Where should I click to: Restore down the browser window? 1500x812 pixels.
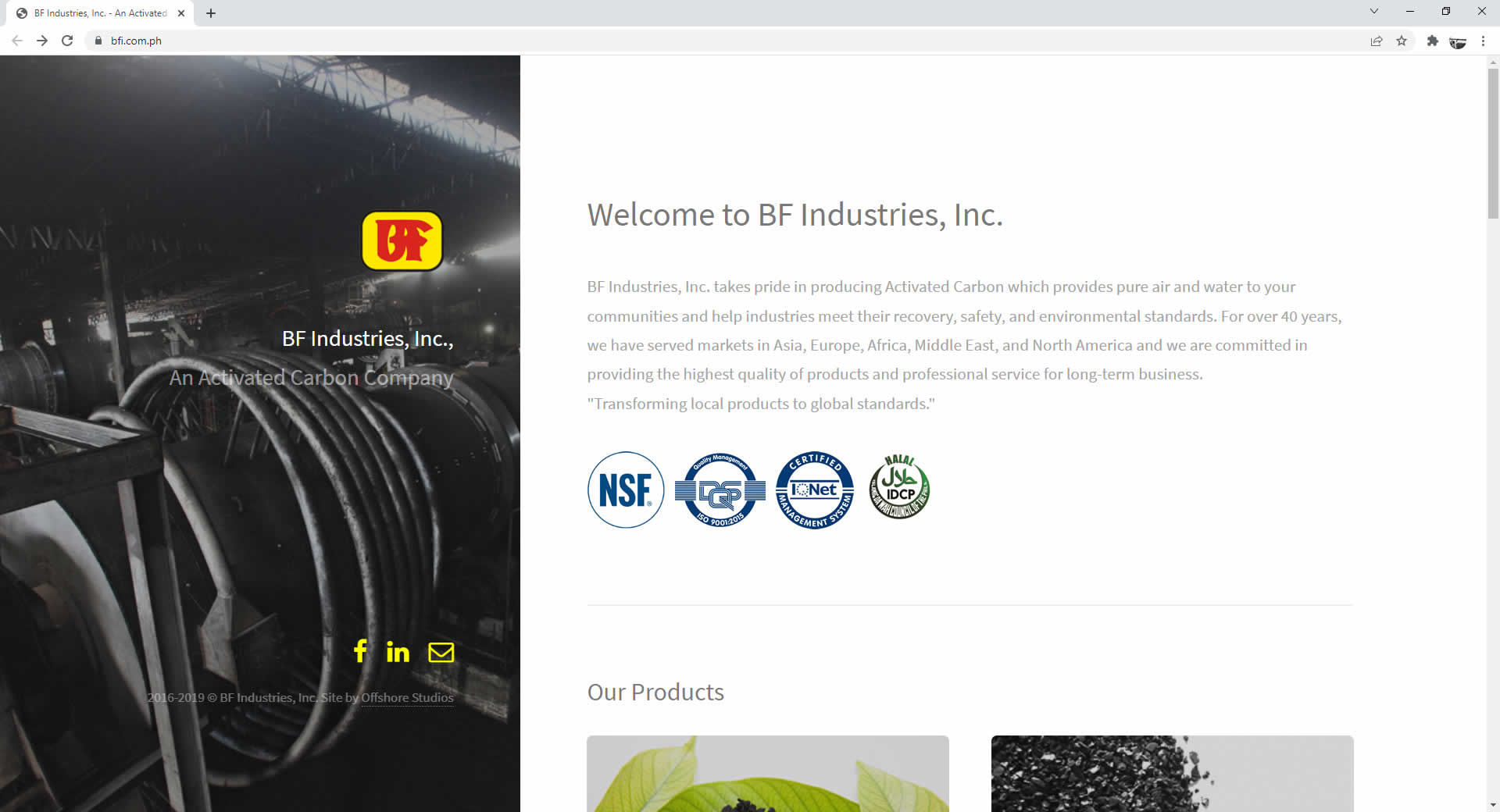click(x=1446, y=11)
